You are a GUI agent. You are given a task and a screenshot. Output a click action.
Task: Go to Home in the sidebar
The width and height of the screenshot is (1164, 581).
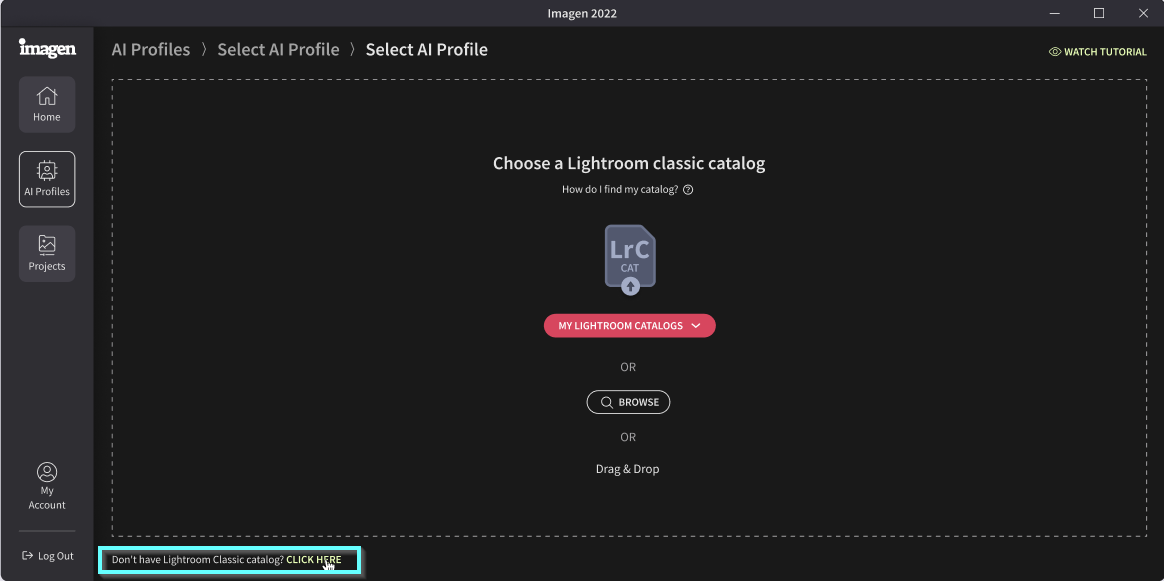pos(47,105)
